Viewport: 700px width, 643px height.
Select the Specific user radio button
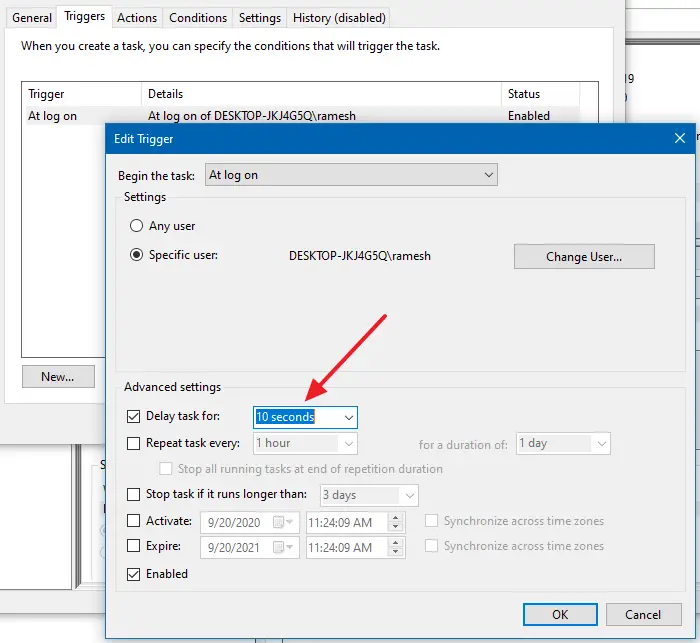[136, 255]
